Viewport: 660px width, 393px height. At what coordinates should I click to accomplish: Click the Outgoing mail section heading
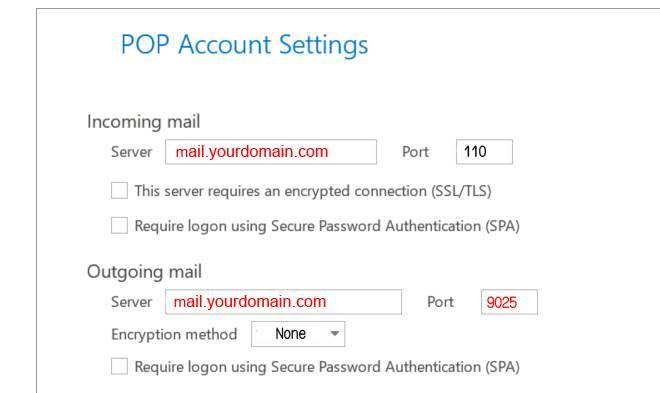tap(144, 272)
